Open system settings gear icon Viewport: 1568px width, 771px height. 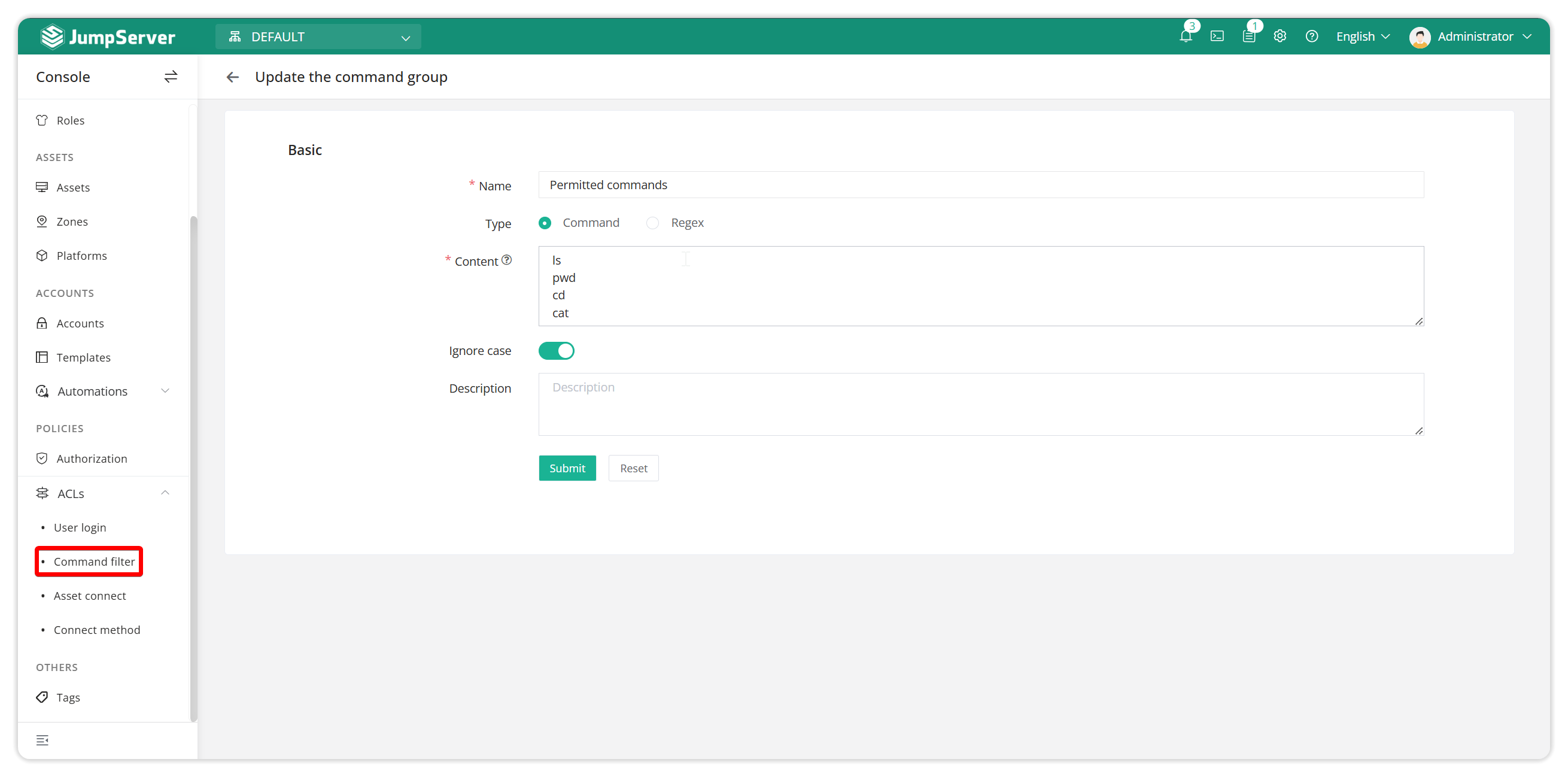point(1280,36)
